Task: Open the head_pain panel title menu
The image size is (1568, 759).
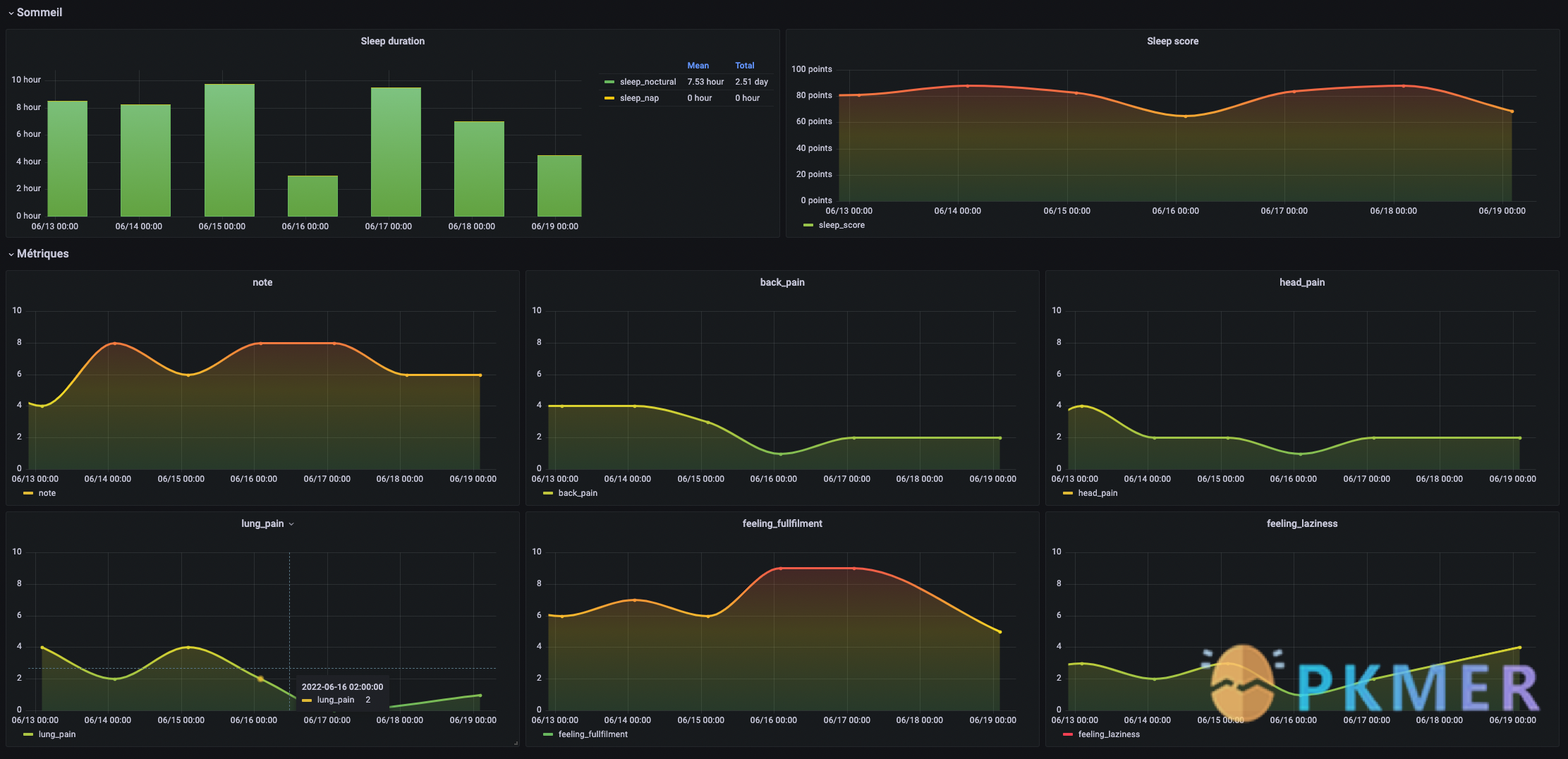Action: [1302, 282]
